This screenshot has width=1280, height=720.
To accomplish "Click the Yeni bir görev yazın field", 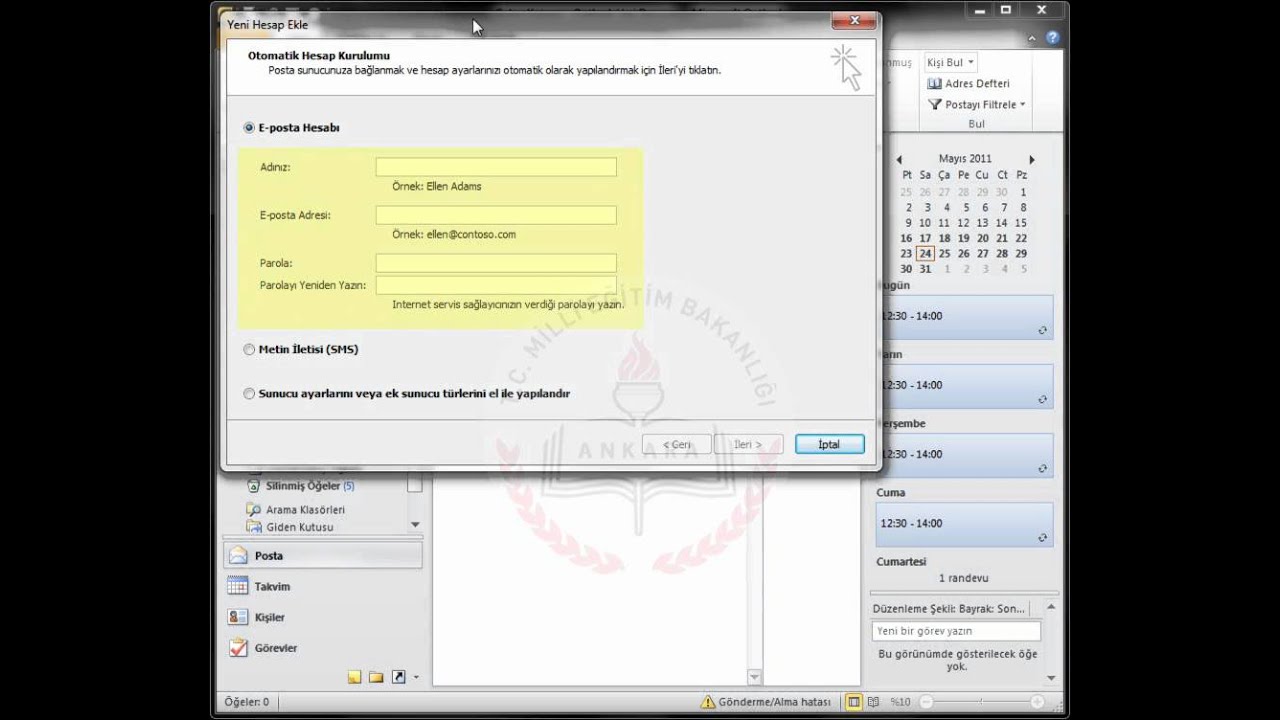I will pyautogui.click(x=956, y=631).
